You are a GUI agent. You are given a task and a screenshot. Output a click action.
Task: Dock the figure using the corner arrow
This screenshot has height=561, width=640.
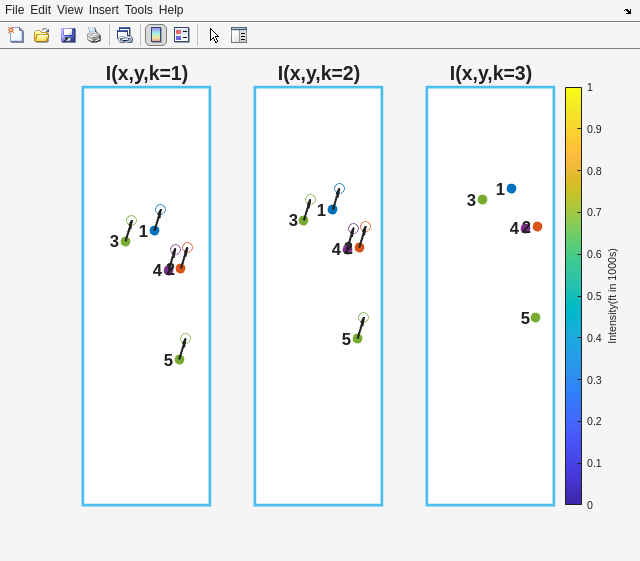tap(628, 11)
